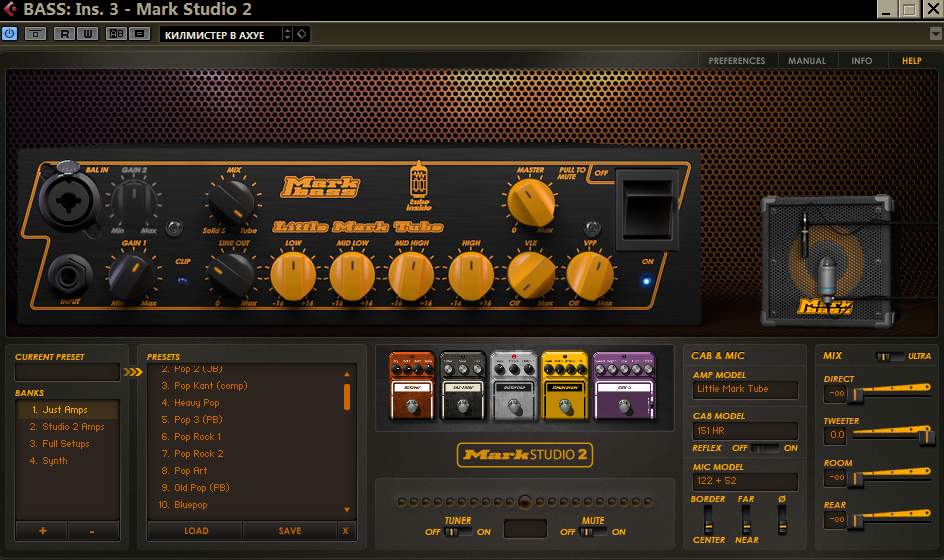Select the orange stomp pedal

(412, 385)
